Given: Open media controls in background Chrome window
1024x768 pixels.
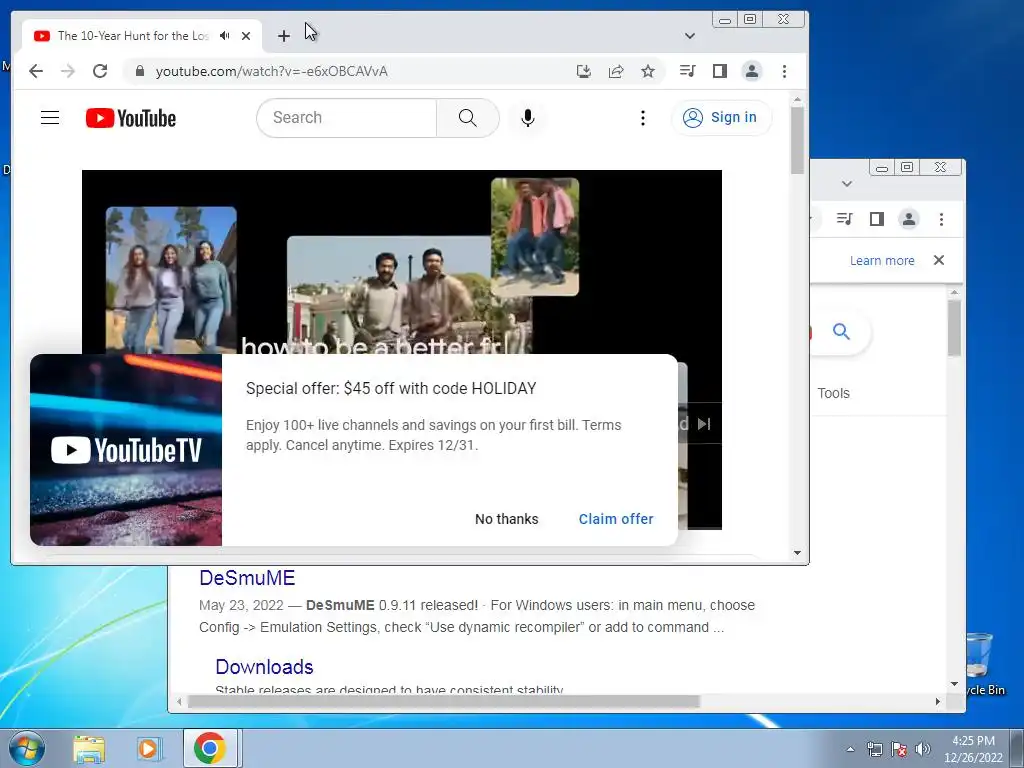Looking at the screenshot, I should 844,219.
